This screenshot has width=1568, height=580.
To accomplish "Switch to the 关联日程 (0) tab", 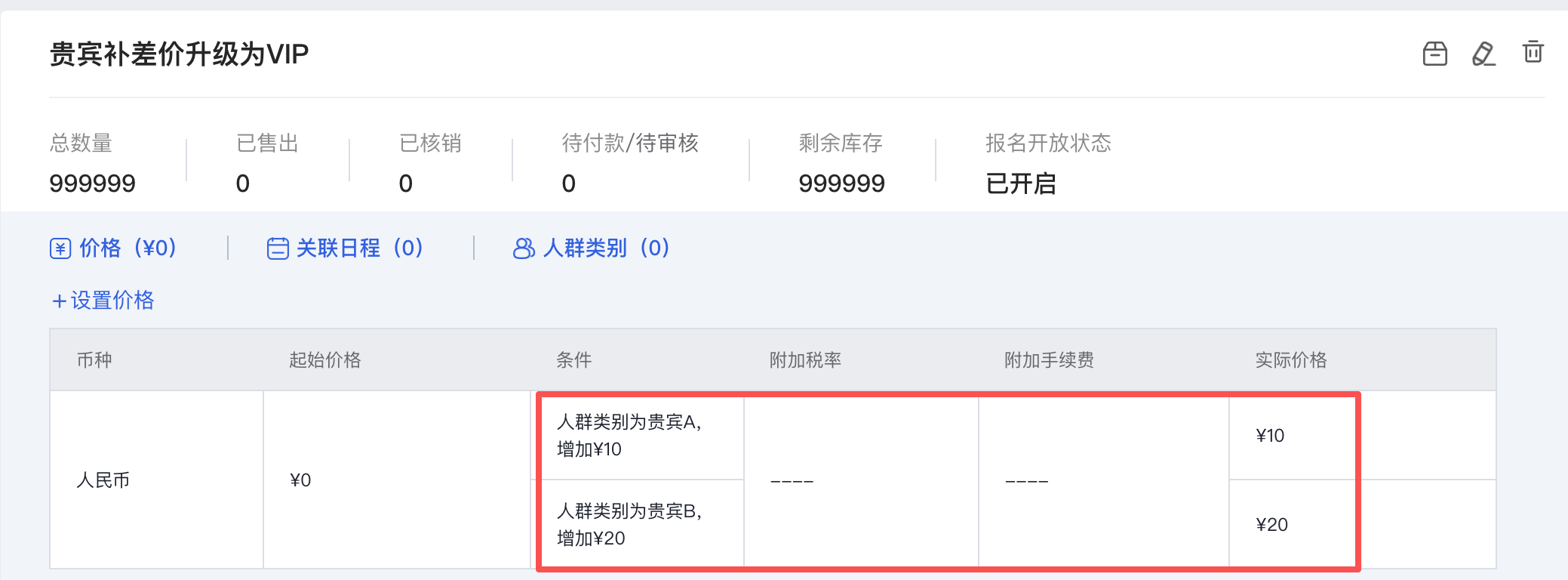I will click(358, 248).
